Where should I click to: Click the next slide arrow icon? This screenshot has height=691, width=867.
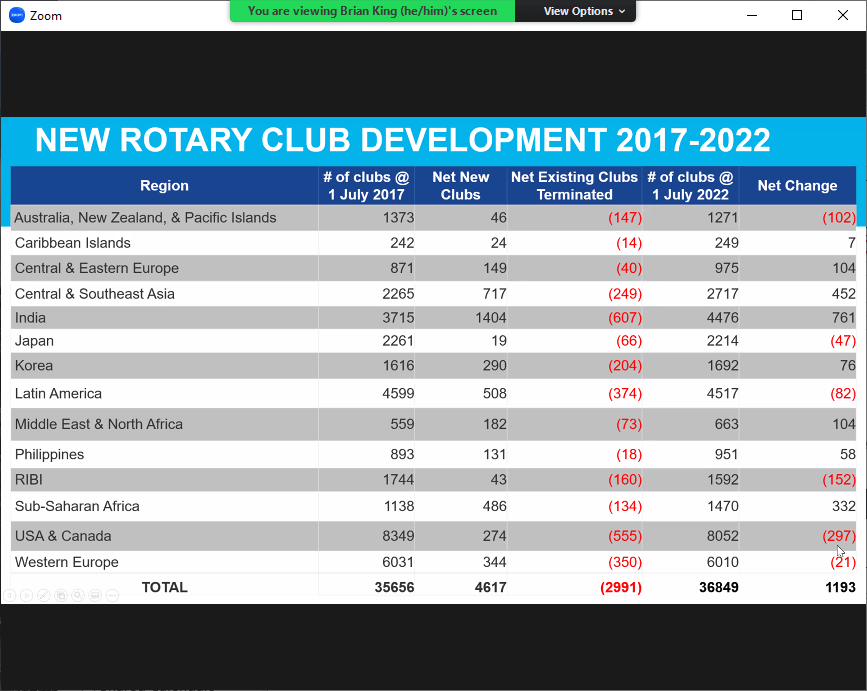point(26,595)
